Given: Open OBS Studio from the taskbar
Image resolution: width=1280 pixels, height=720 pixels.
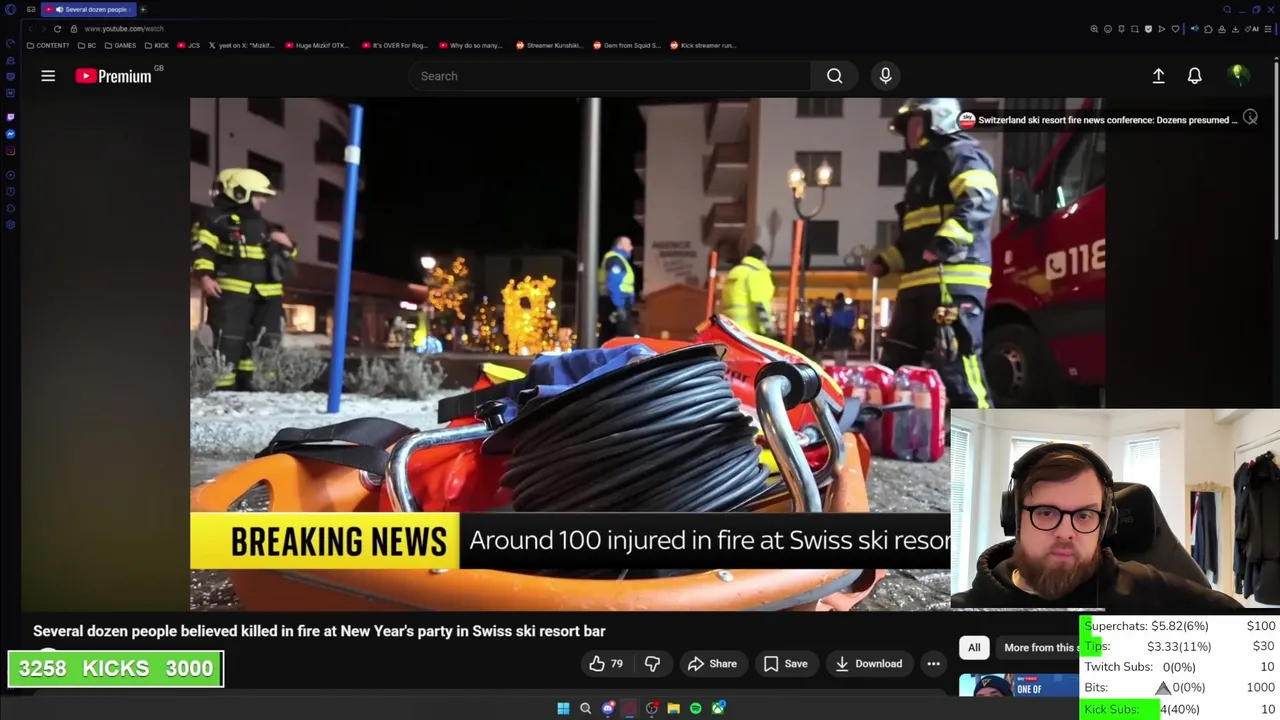Looking at the screenshot, I should pos(652,708).
